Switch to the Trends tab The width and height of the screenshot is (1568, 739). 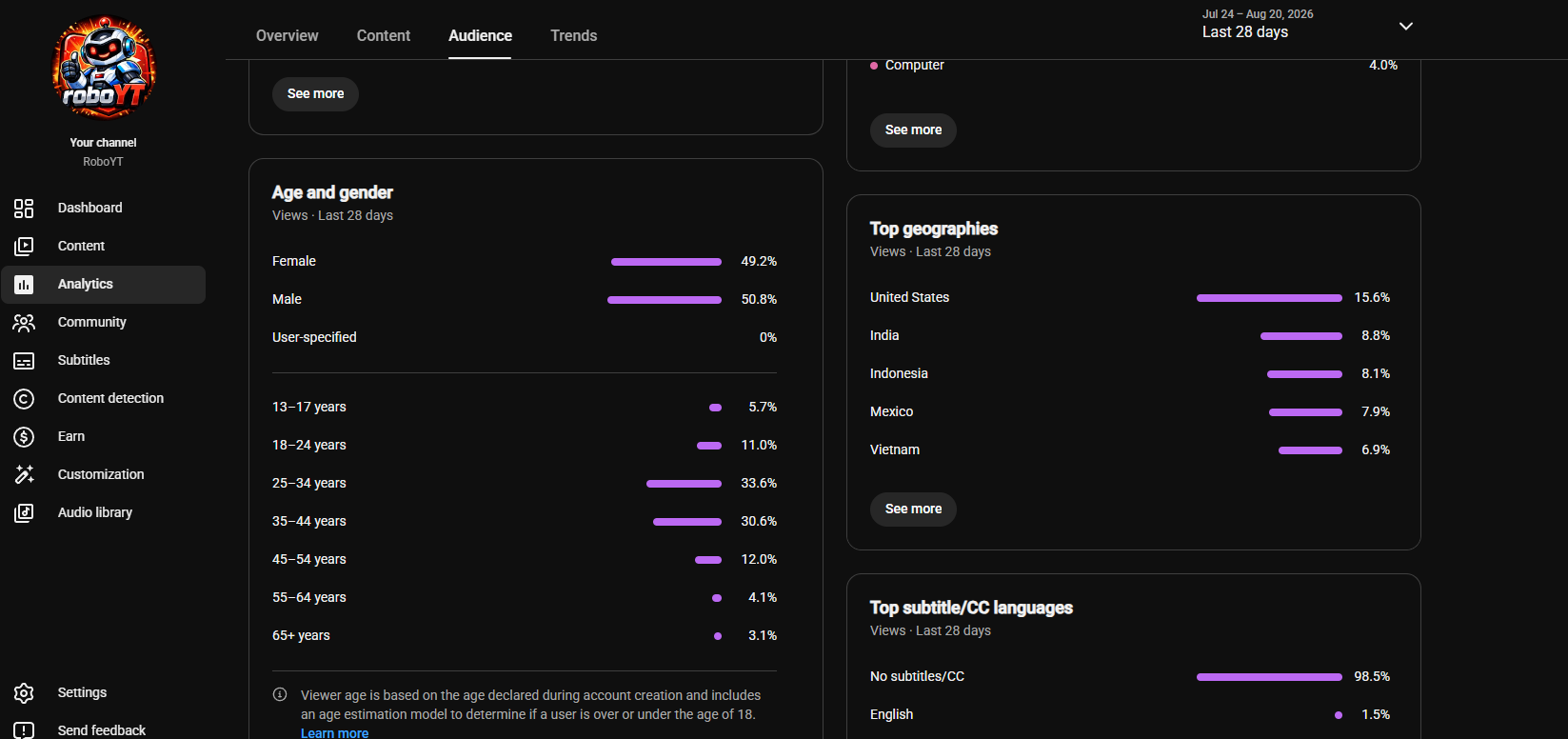[x=574, y=35]
